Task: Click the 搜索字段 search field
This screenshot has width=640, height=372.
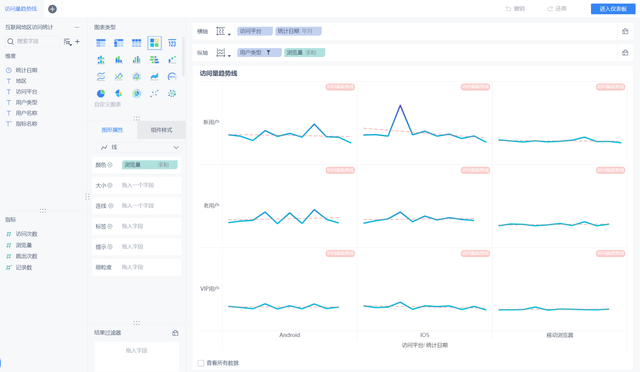Action: pyautogui.click(x=33, y=41)
